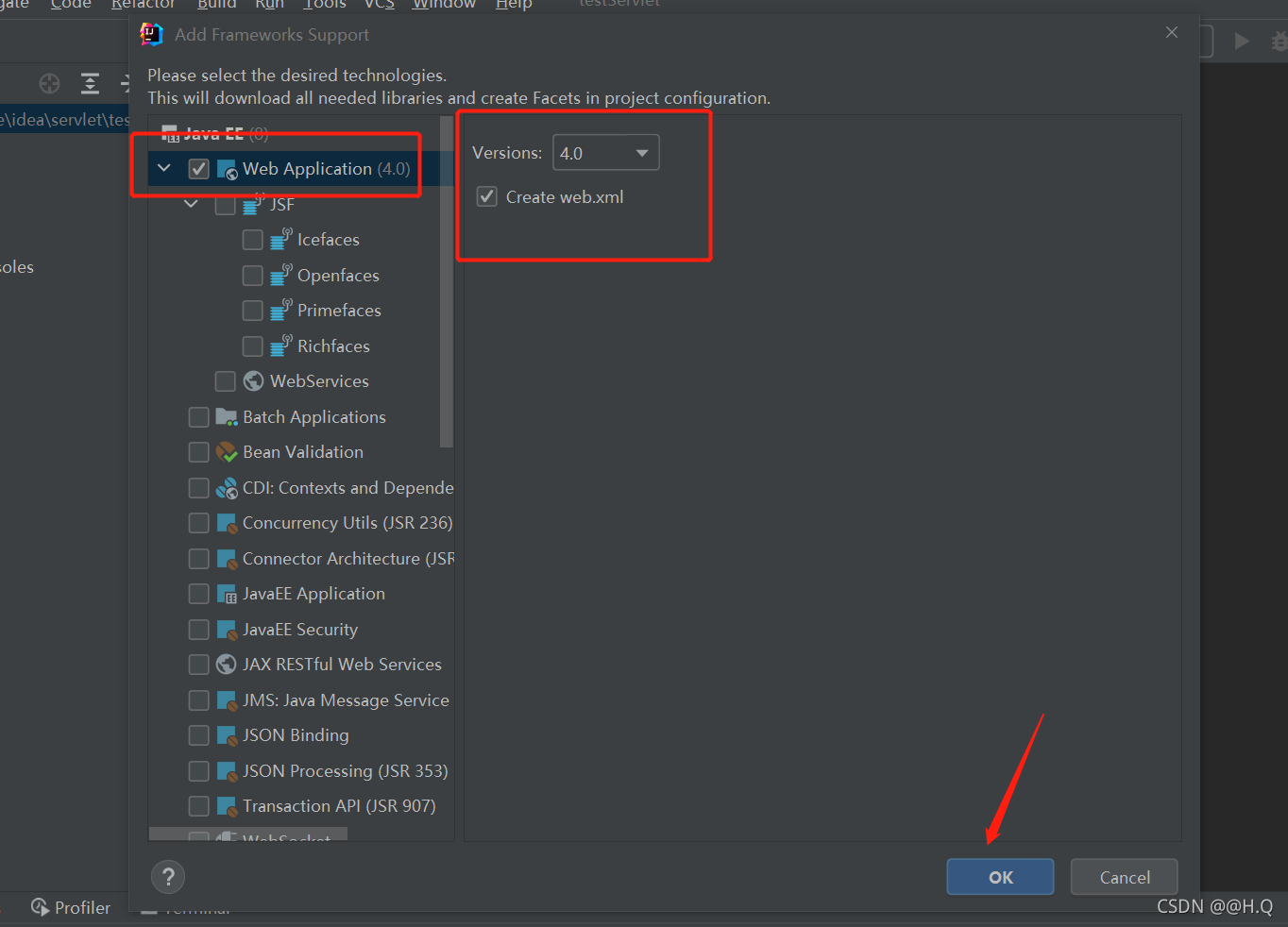Select the JMS: Java Message Service row

click(301, 700)
